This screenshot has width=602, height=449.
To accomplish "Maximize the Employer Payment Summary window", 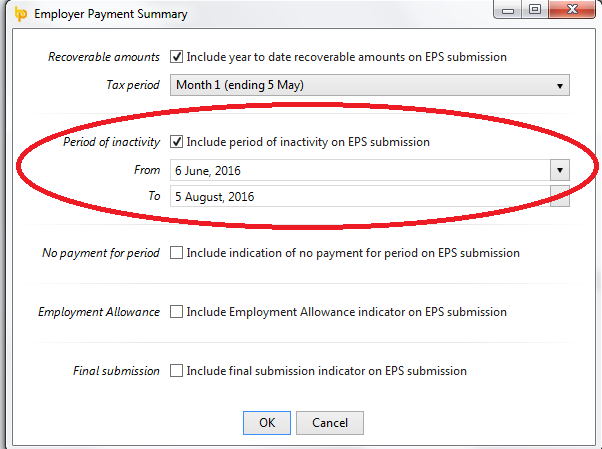I will pyautogui.click(x=535, y=10).
